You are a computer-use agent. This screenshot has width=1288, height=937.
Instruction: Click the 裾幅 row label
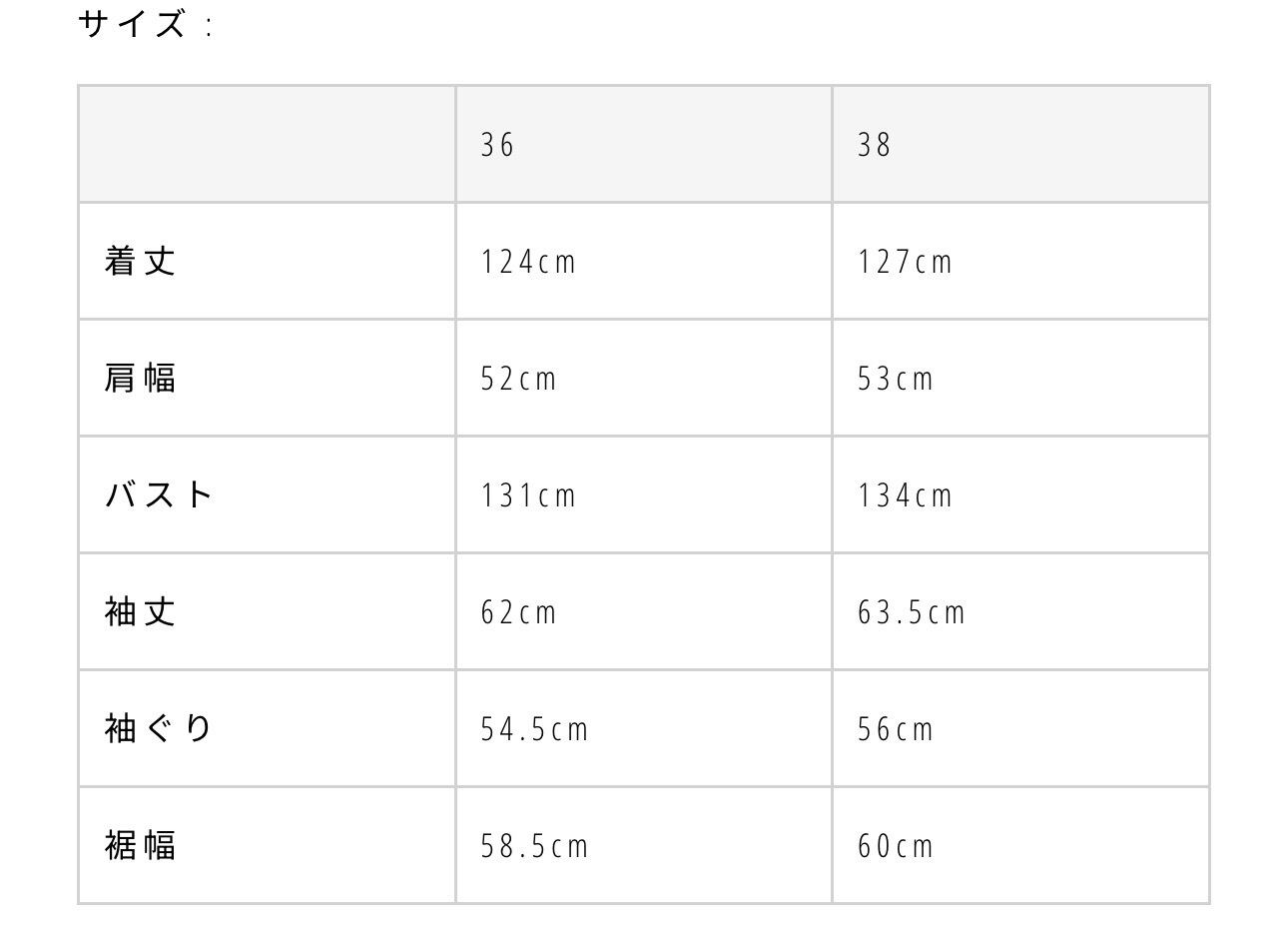(141, 845)
